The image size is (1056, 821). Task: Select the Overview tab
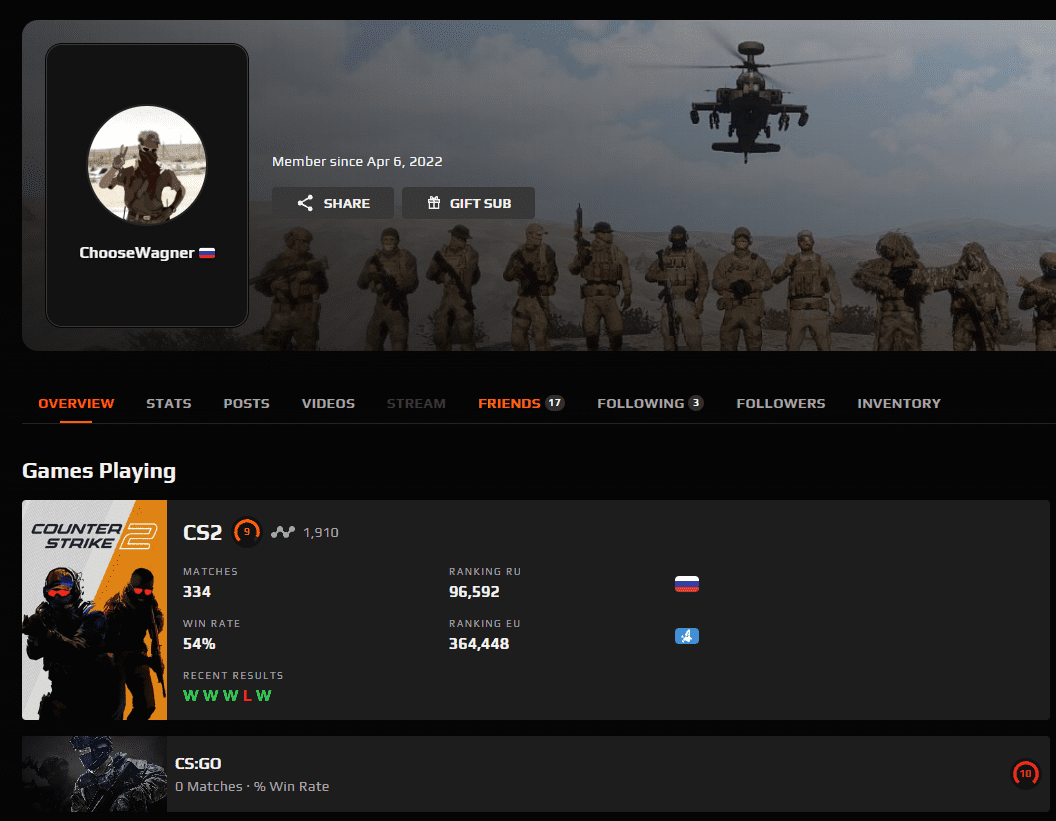tap(76, 403)
